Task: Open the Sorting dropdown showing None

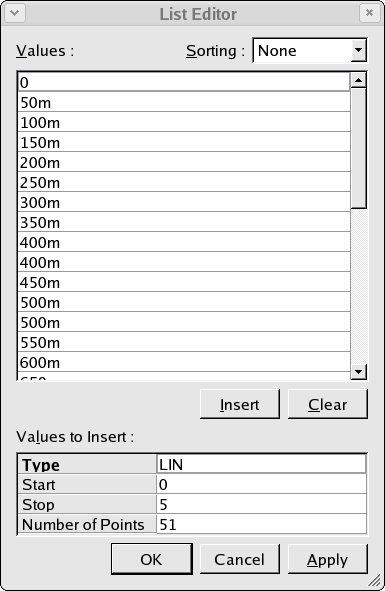Action: [310, 50]
